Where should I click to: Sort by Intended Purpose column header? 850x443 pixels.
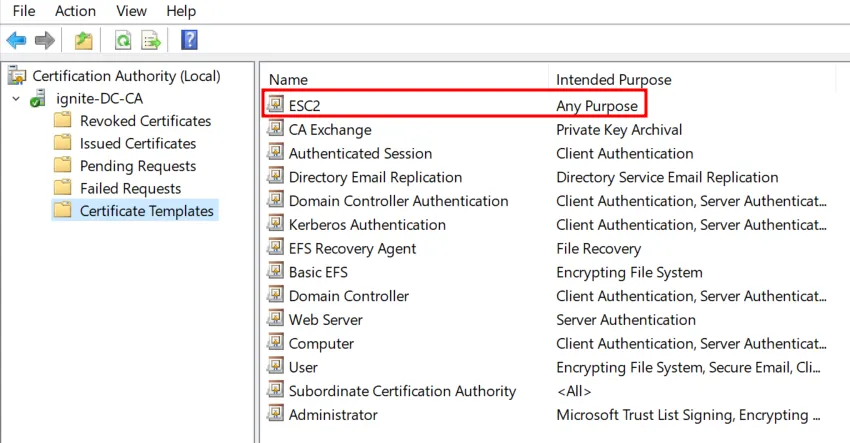613,79
